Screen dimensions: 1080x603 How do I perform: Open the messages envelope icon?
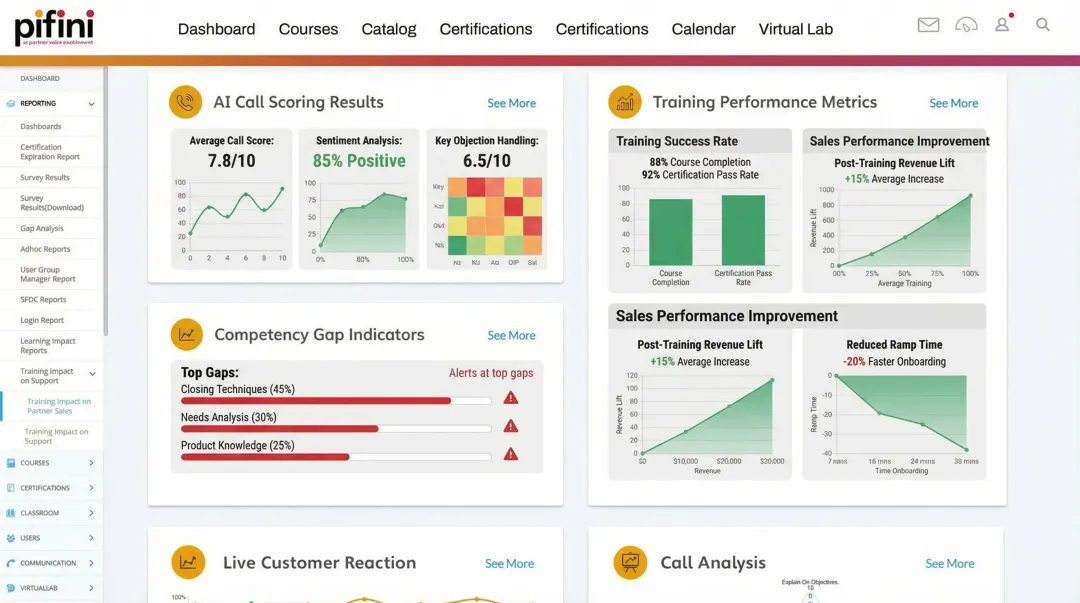(x=928, y=25)
